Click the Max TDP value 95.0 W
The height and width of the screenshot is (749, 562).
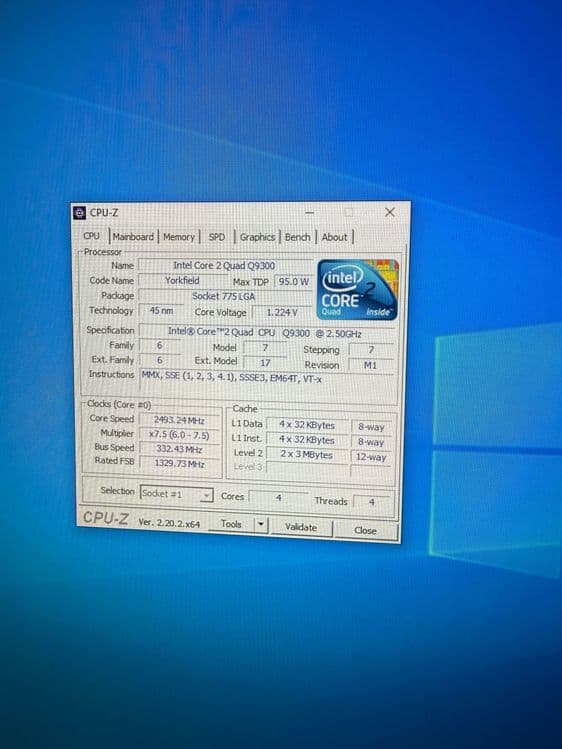293,281
